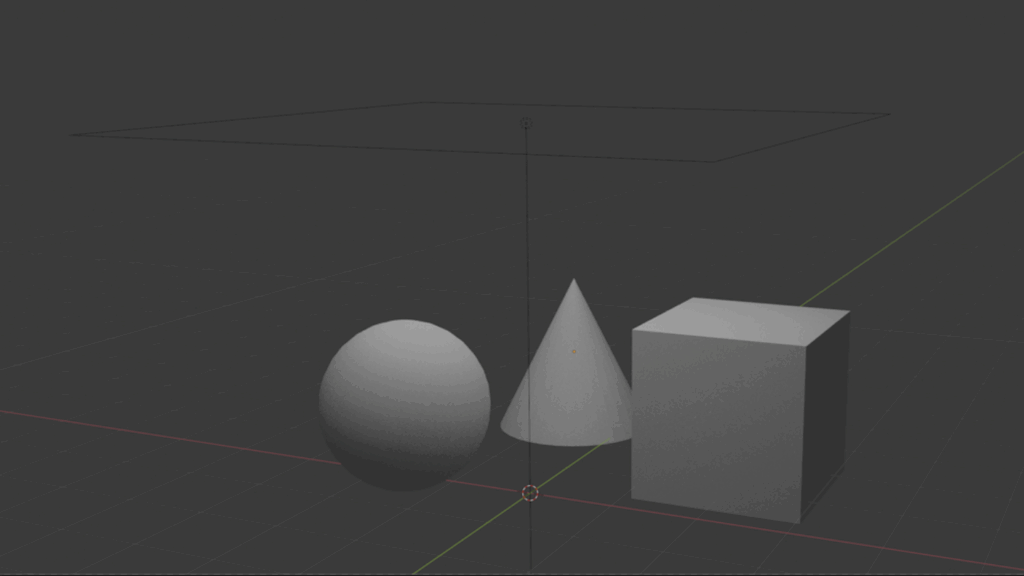Click the front edge of the wireframe plane

click(400, 149)
